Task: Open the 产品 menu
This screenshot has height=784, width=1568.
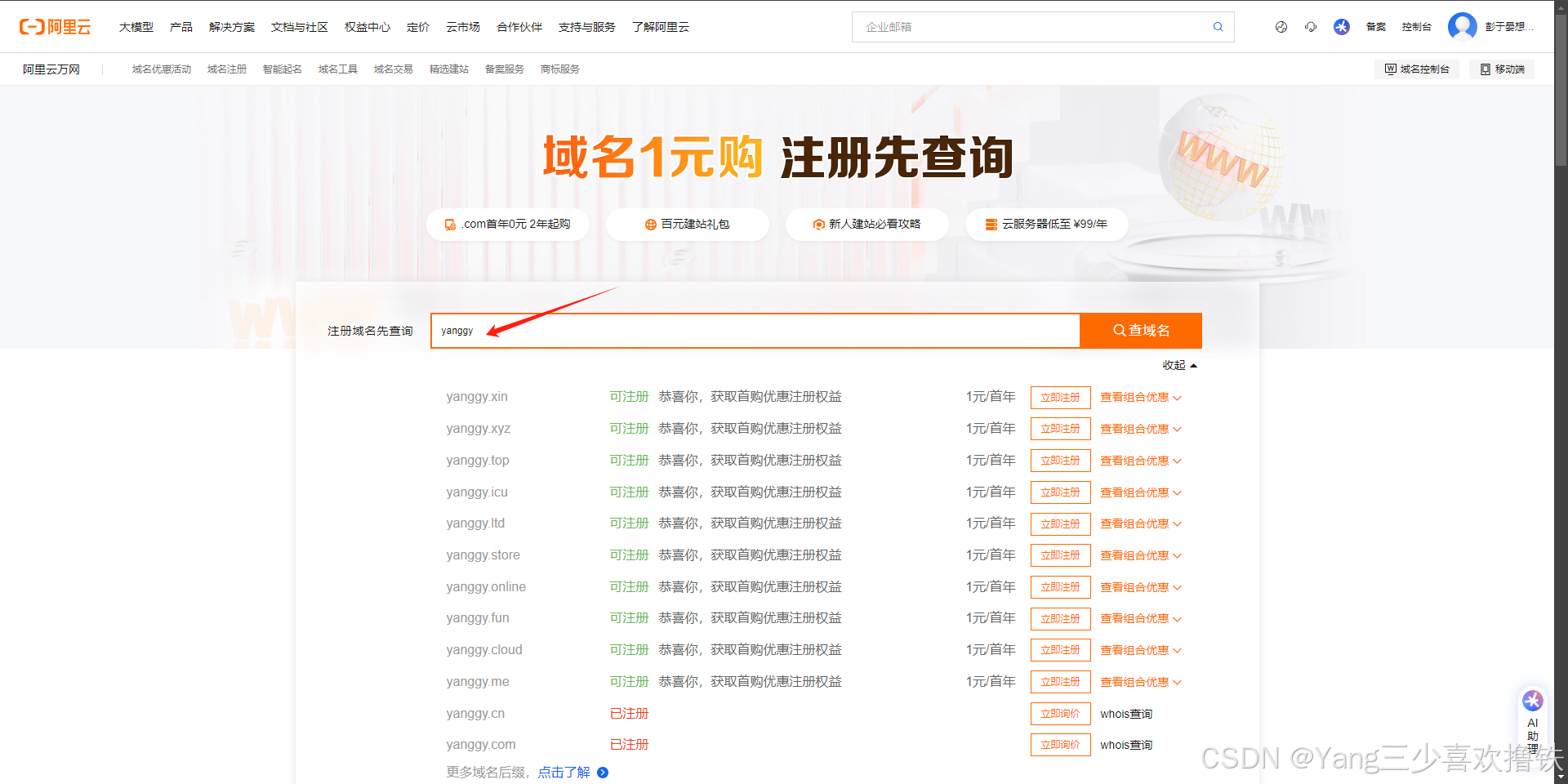Action: [x=181, y=27]
